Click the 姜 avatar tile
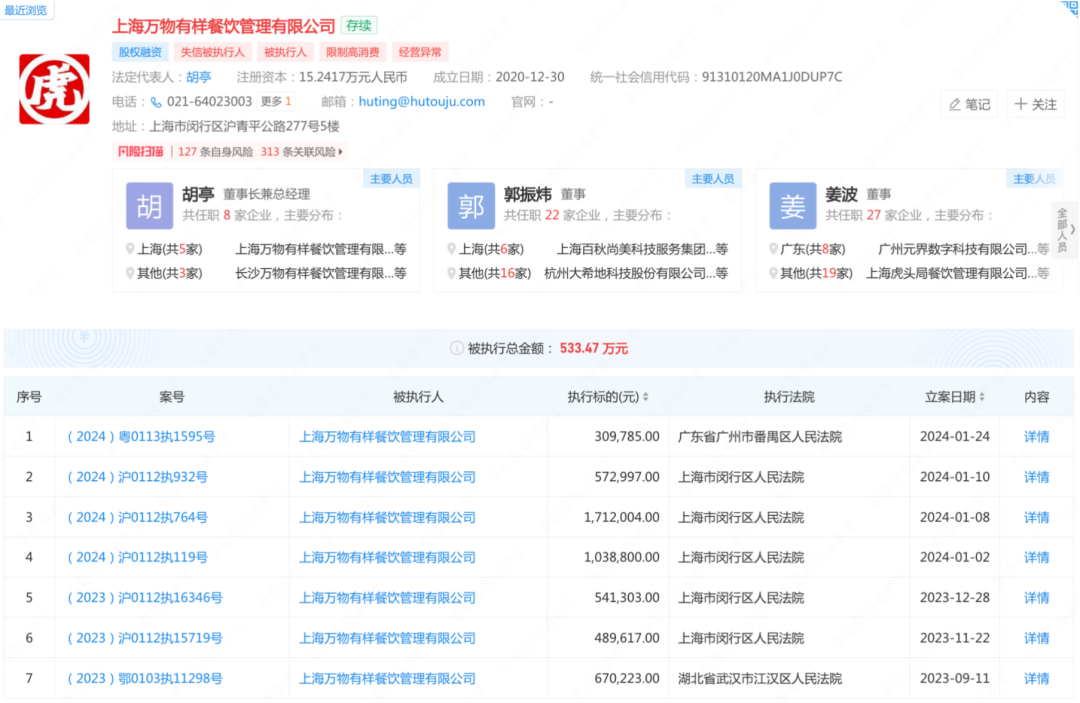Viewport: 1080px width, 703px height. [792, 207]
